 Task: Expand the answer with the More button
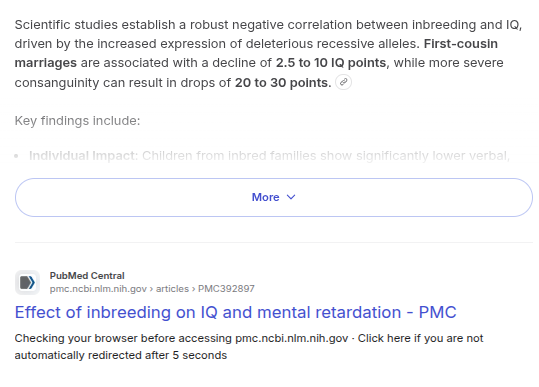click(274, 197)
